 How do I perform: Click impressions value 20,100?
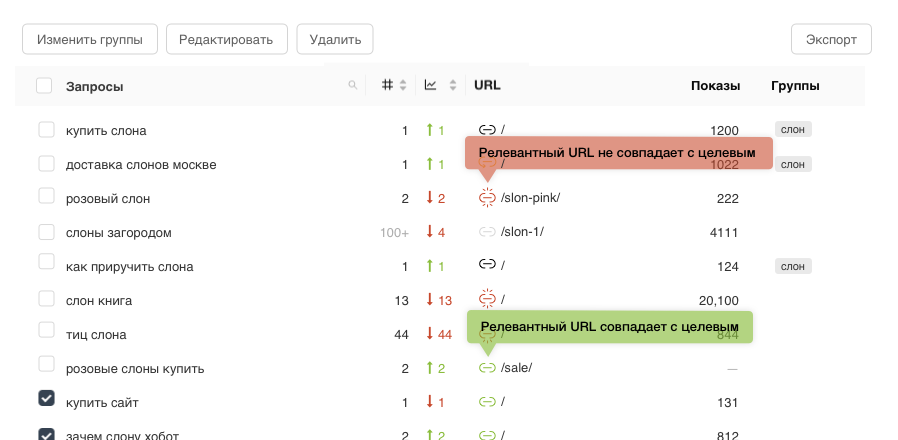pos(719,300)
